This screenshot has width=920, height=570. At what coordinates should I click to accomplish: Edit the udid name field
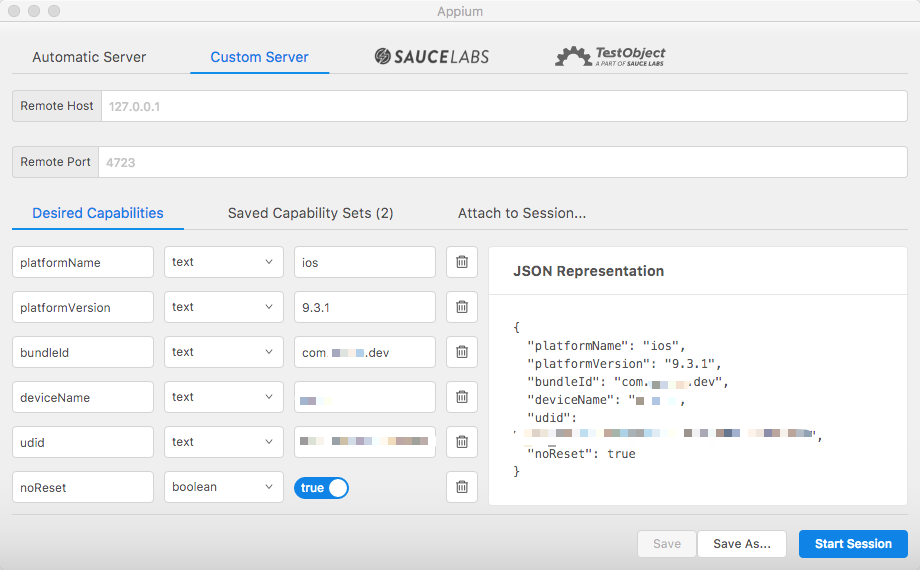pos(83,441)
